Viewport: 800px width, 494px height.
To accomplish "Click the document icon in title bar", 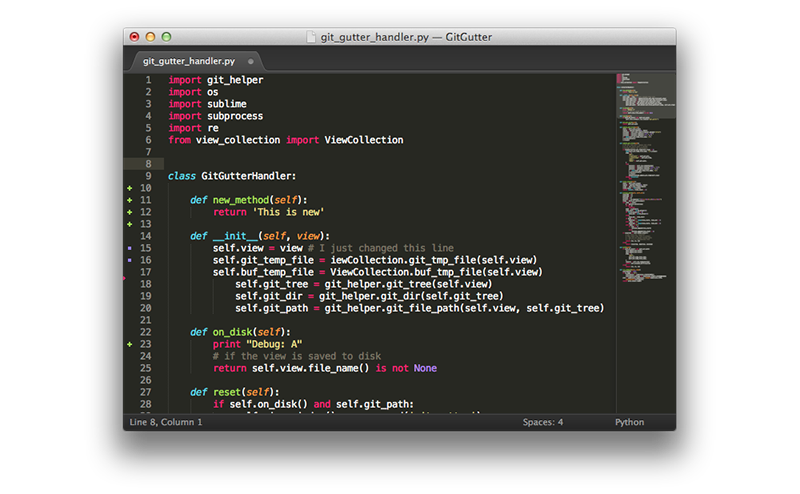I will click(311, 37).
